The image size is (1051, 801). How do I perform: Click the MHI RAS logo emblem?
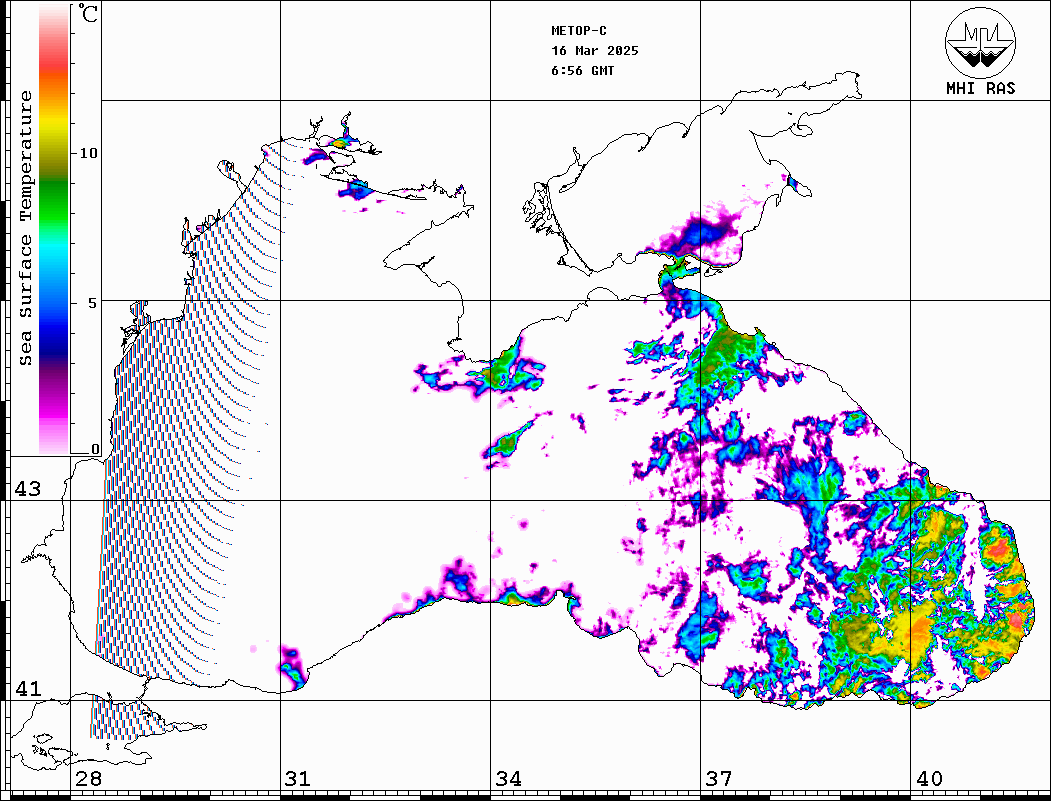pos(980,42)
